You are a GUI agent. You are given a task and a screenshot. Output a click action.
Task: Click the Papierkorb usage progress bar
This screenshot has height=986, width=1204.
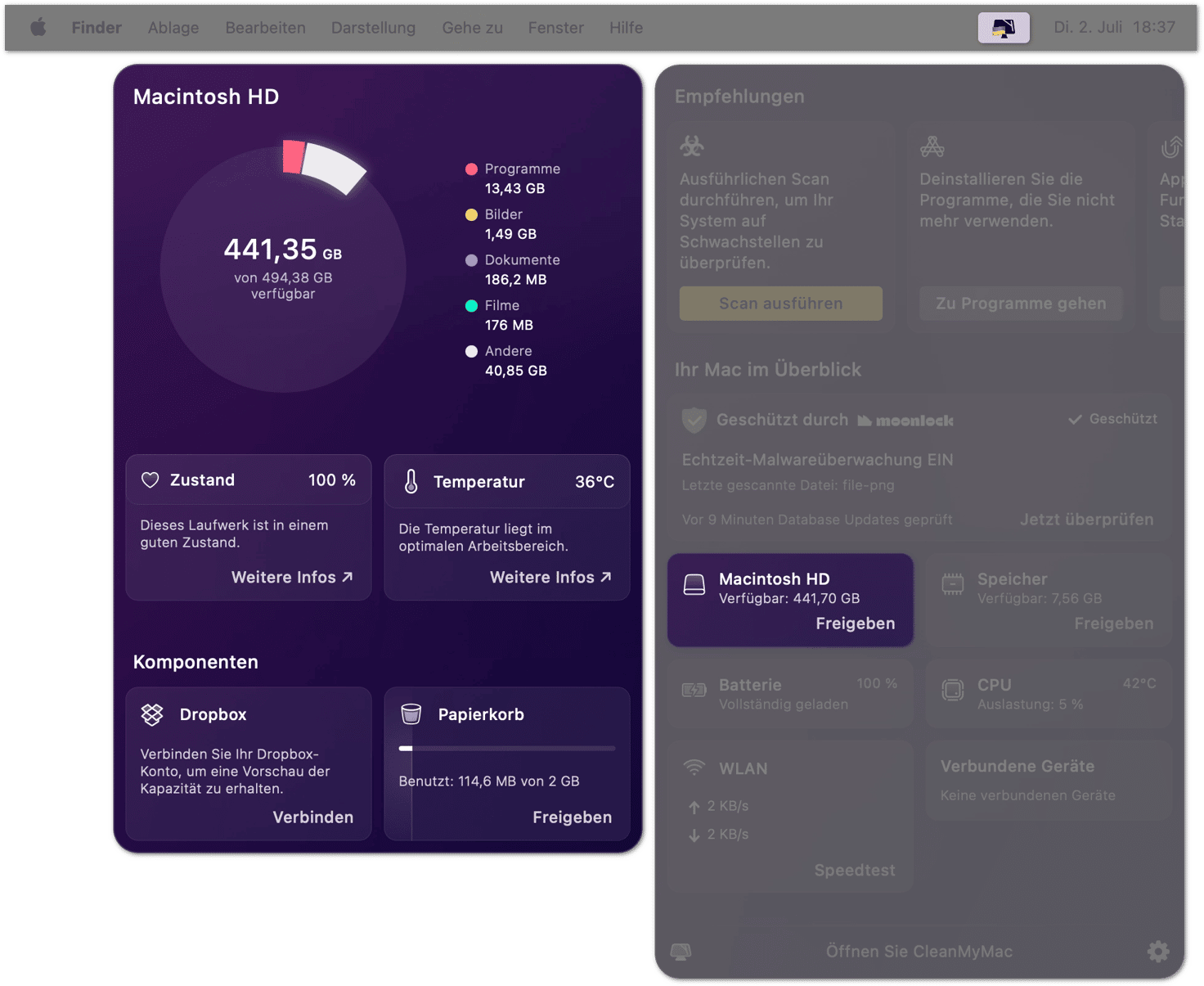pyautogui.click(x=507, y=748)
